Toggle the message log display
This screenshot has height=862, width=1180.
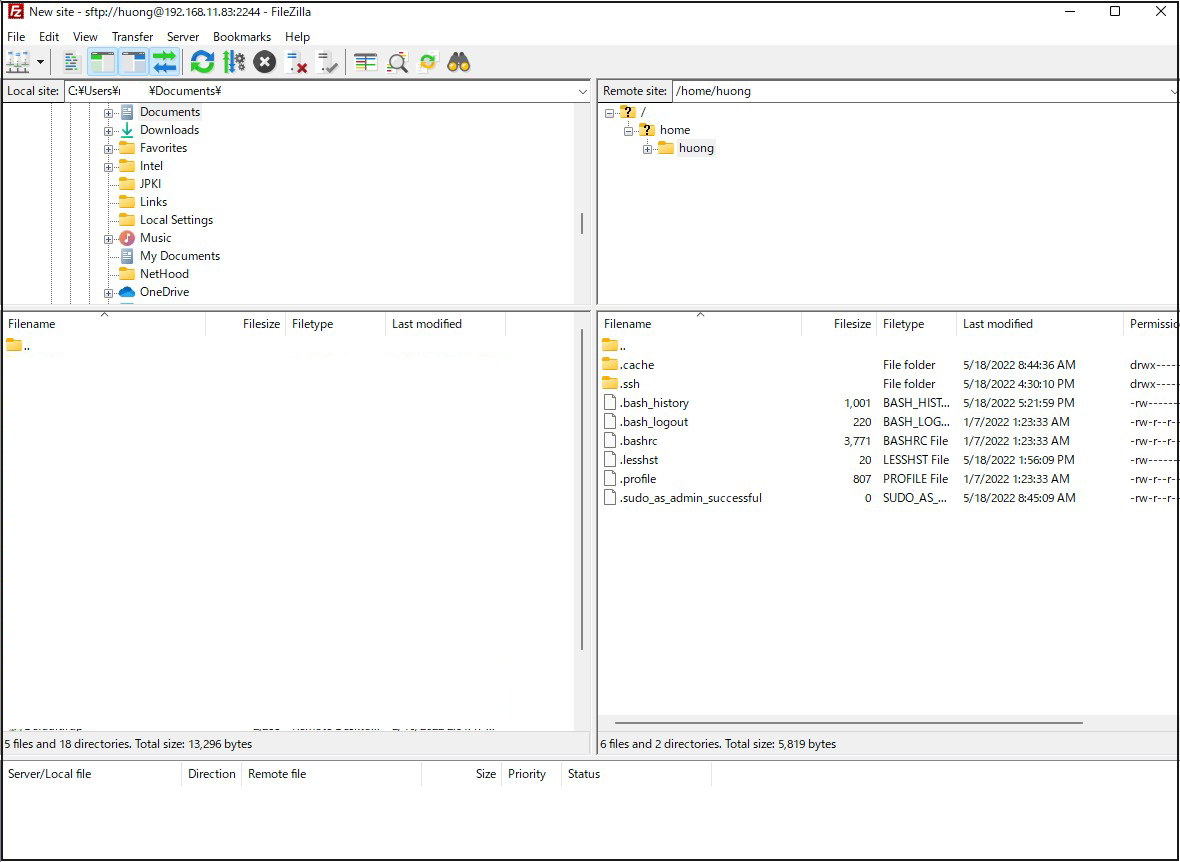click(x=71, y=62)
